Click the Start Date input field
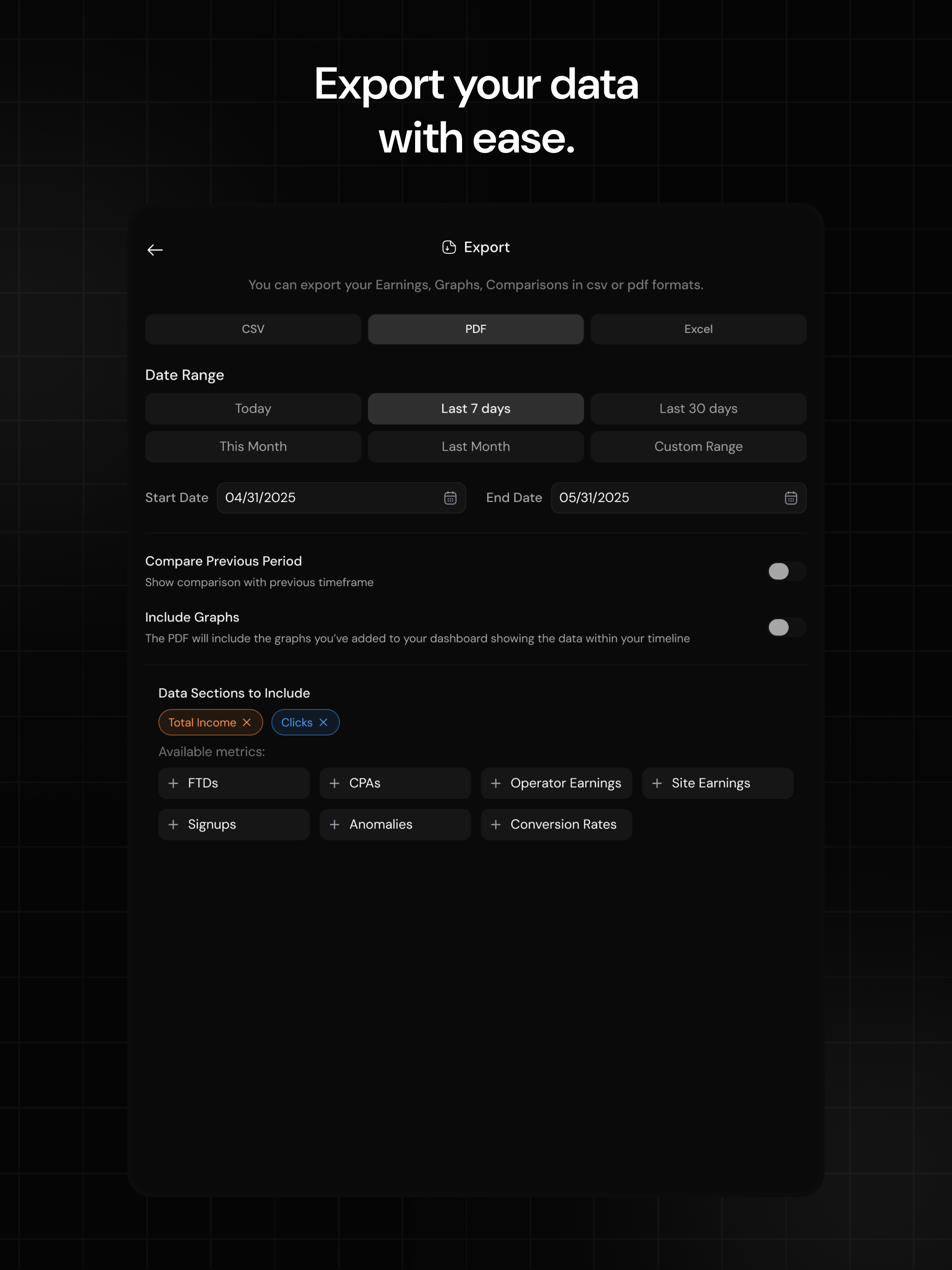The image size is (952, 1270). tap(341, 498)
